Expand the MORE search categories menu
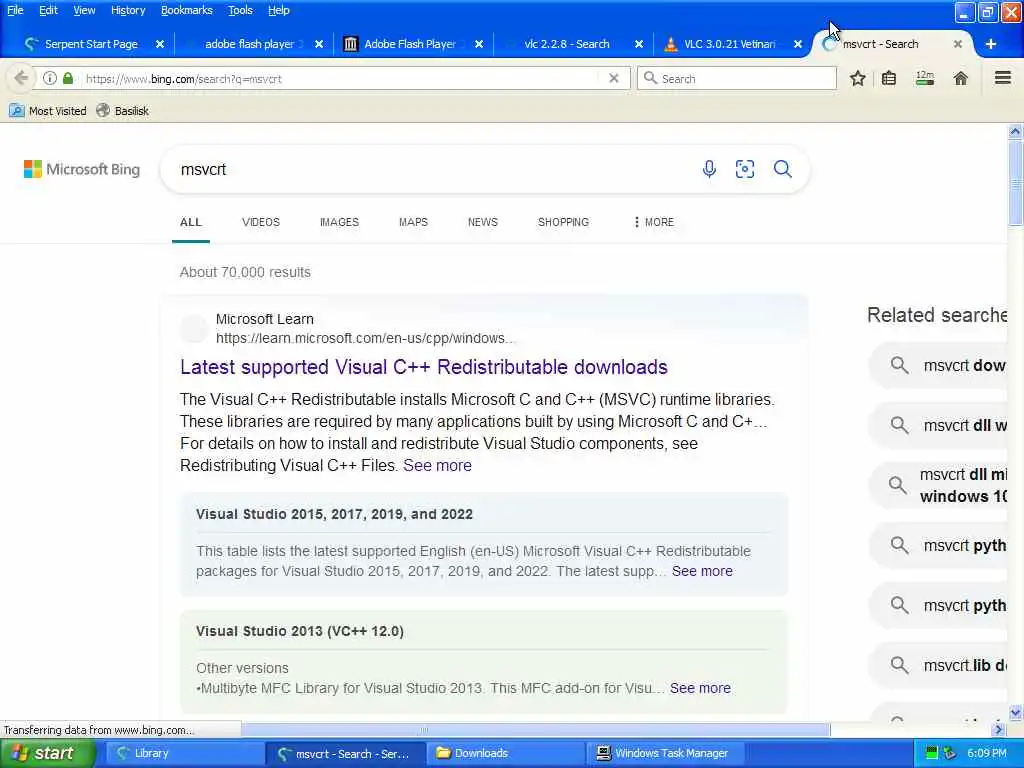 point(653,222)
